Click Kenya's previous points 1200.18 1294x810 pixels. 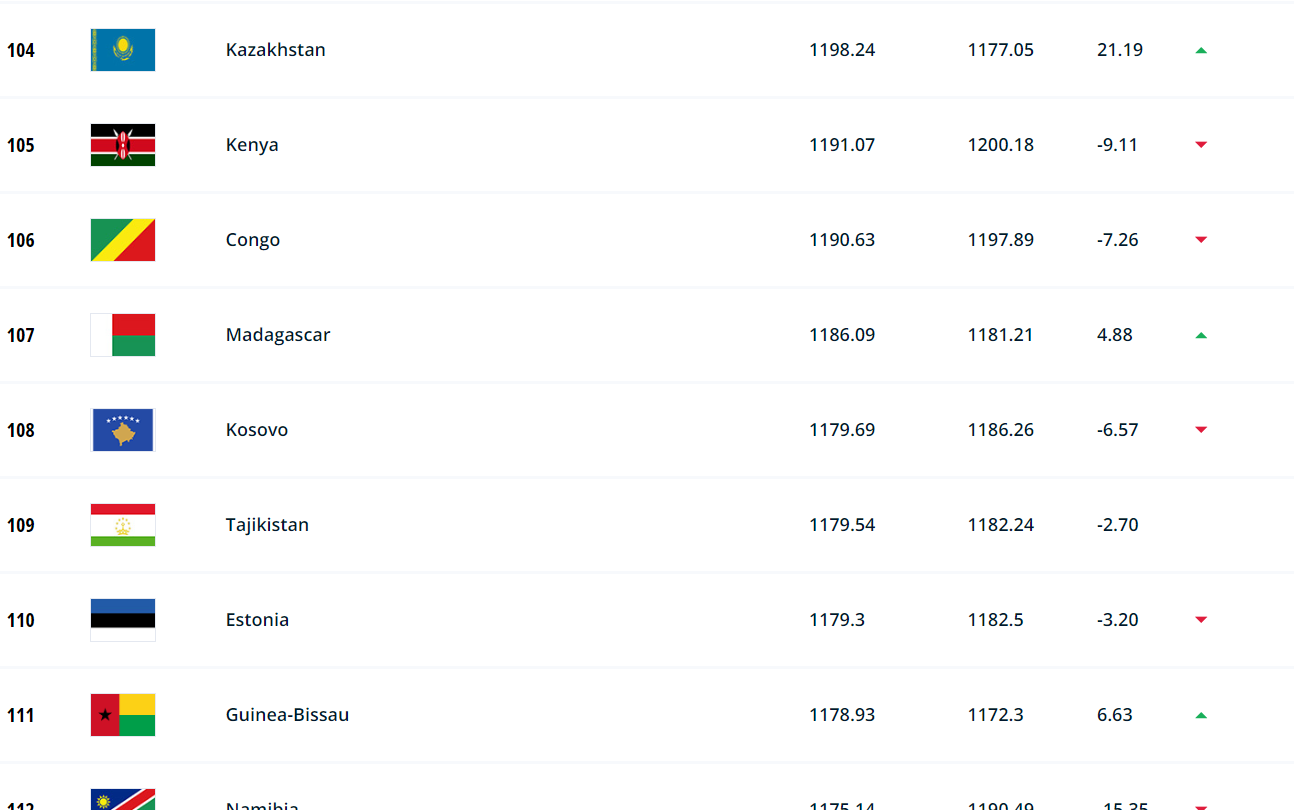[x=1000, y=145]
